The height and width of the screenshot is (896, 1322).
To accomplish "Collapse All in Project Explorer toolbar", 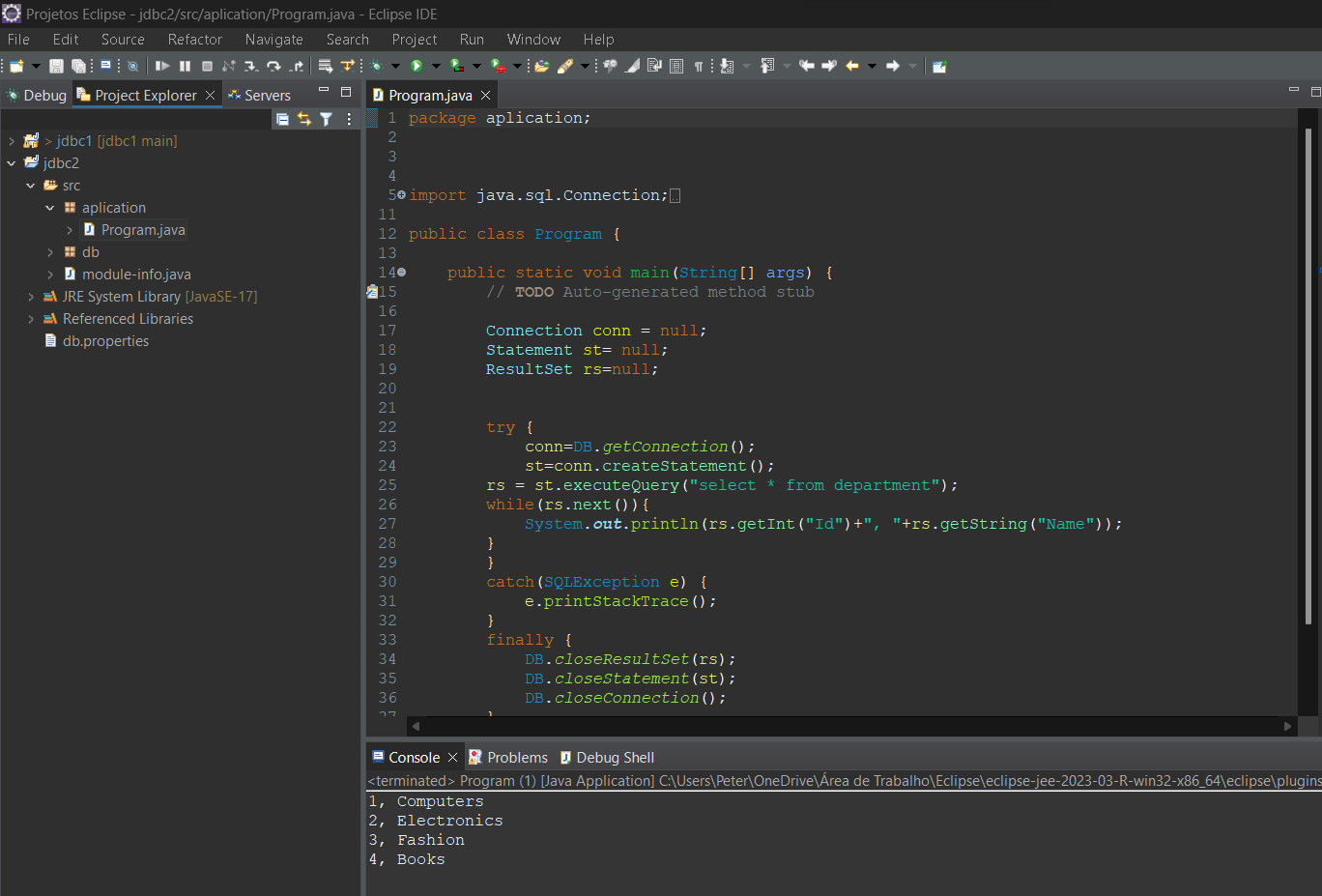I will (282, 118).
